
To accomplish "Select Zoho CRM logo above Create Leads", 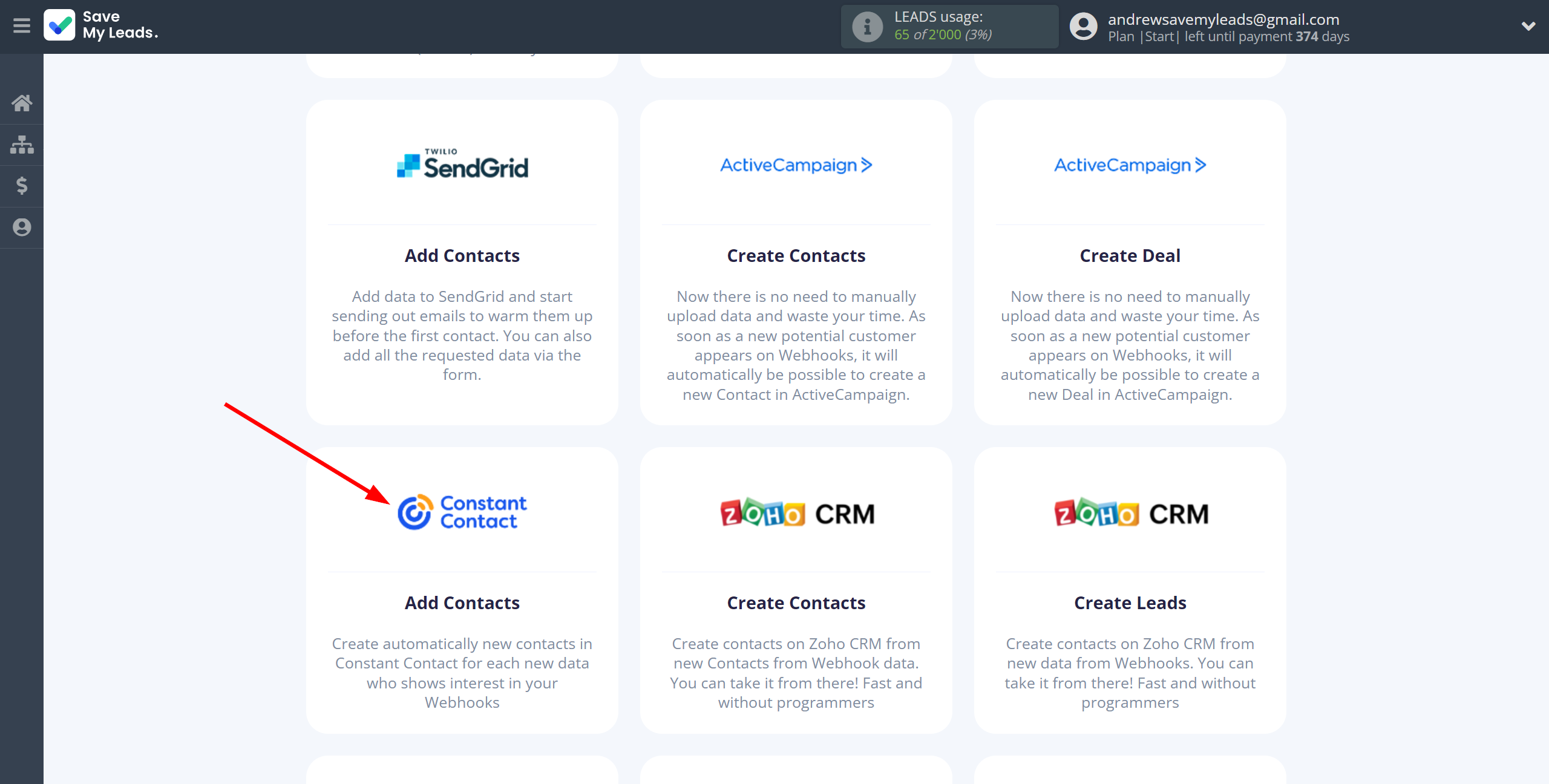I will tap(1130, 513).
